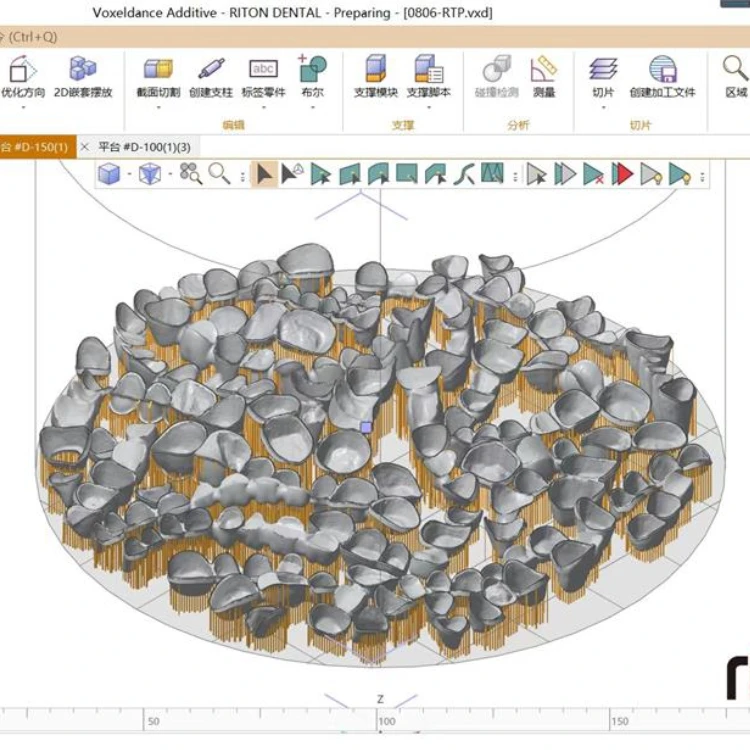750x750 pixels.
Task: Expand the 支撑脚本 dropdown arrow
Action: pos(429,107)
